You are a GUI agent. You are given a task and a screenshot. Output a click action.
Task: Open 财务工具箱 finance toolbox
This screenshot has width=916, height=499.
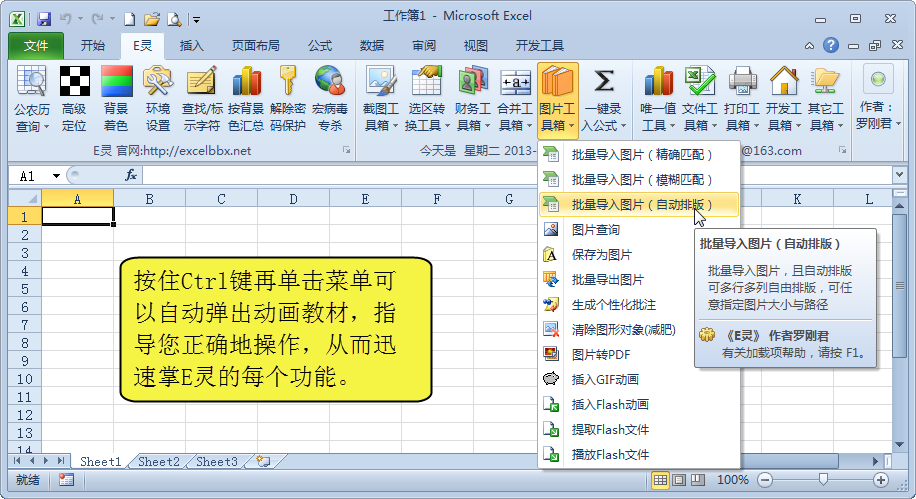473,98
